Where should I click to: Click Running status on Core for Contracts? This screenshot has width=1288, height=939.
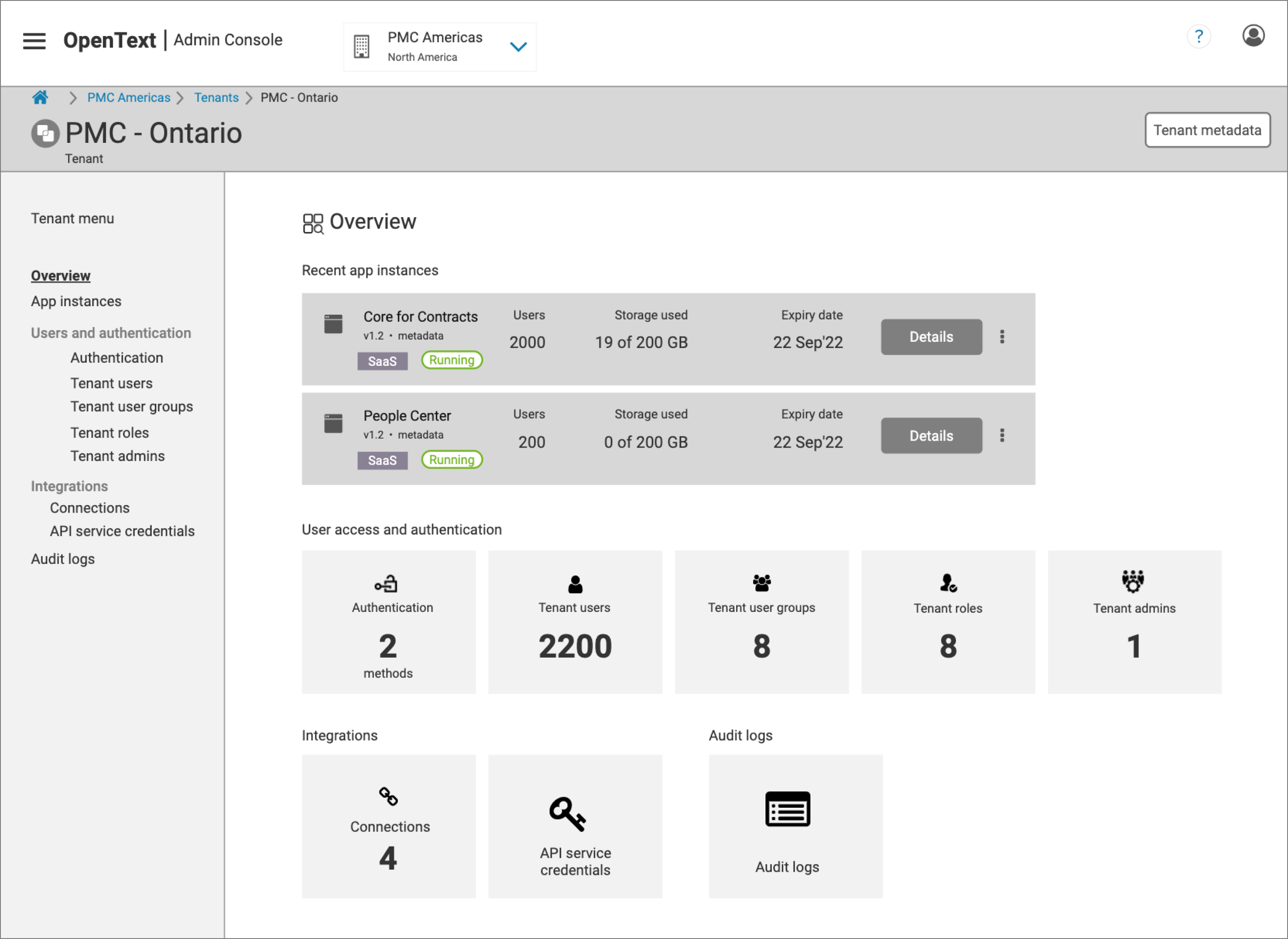[x=452, y=360]
